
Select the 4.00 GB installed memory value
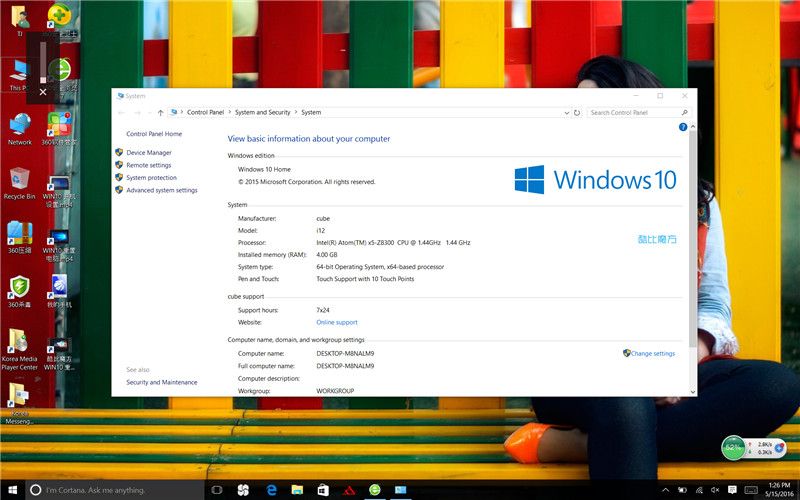point(327,255)
